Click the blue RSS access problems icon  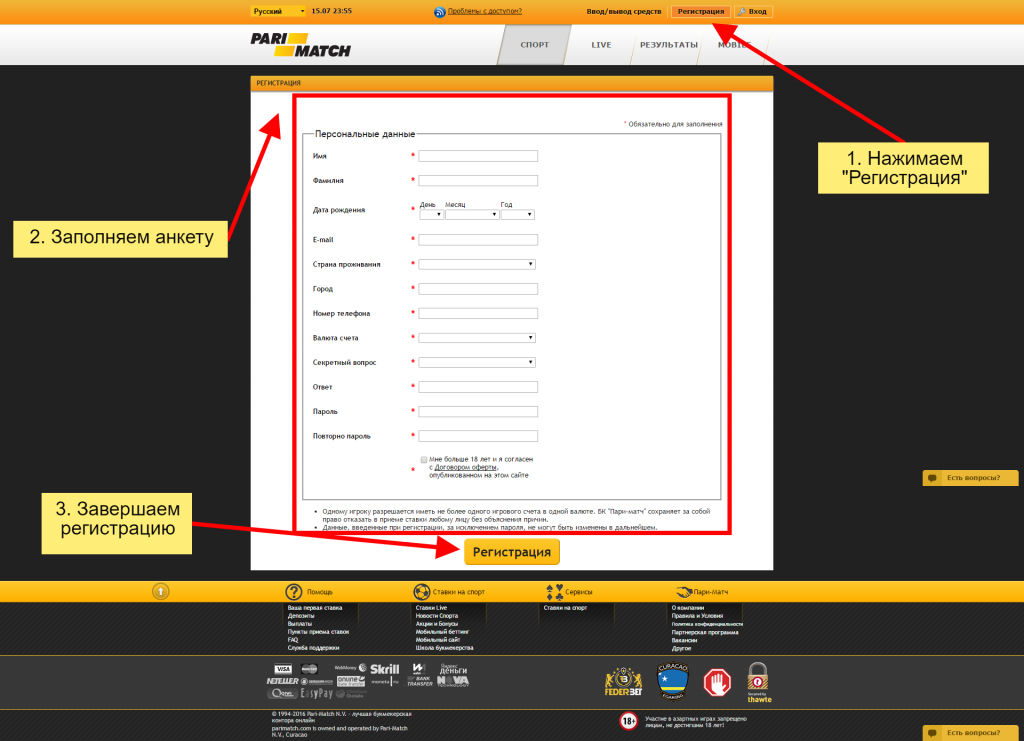(x=439, y=12)
